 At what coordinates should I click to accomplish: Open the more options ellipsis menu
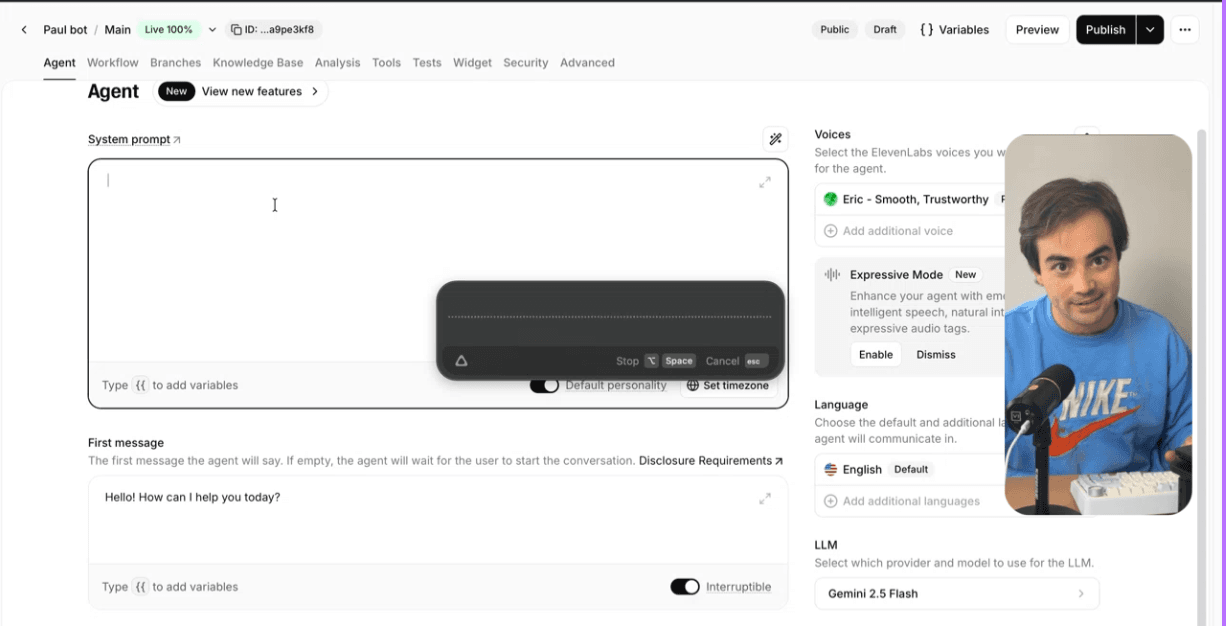pyautogui.click(x=1185, y=29)
